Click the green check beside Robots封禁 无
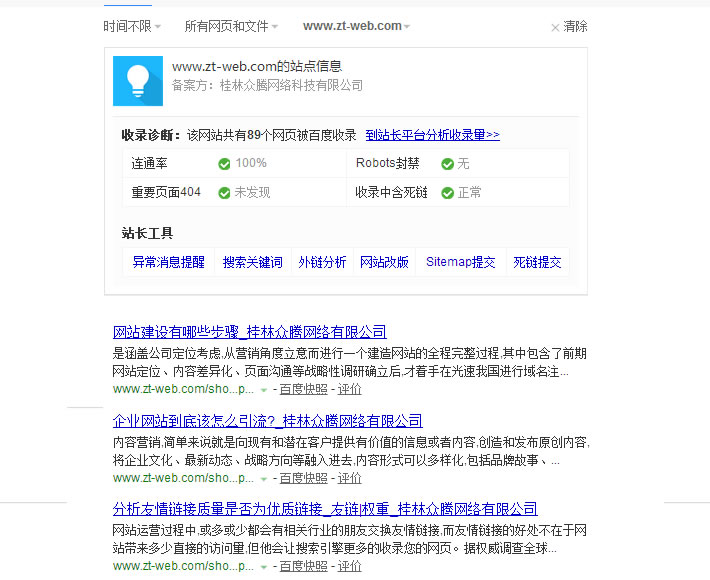This screenshot has width=710, height=580. 447,164
